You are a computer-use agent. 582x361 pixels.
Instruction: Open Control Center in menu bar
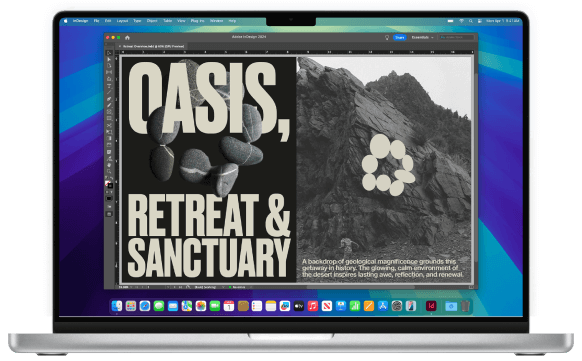tap(480, 21)
